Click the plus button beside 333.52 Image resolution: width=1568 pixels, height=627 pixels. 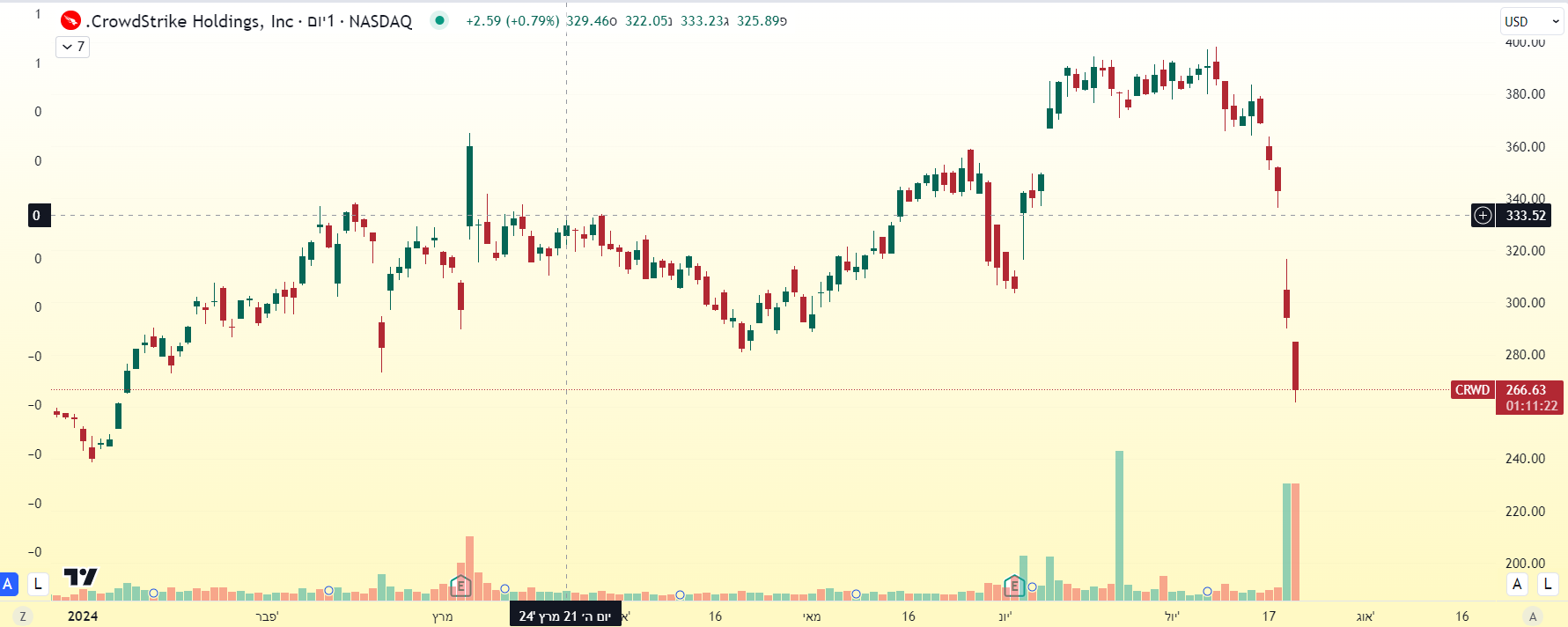(x=1483, y=215)
